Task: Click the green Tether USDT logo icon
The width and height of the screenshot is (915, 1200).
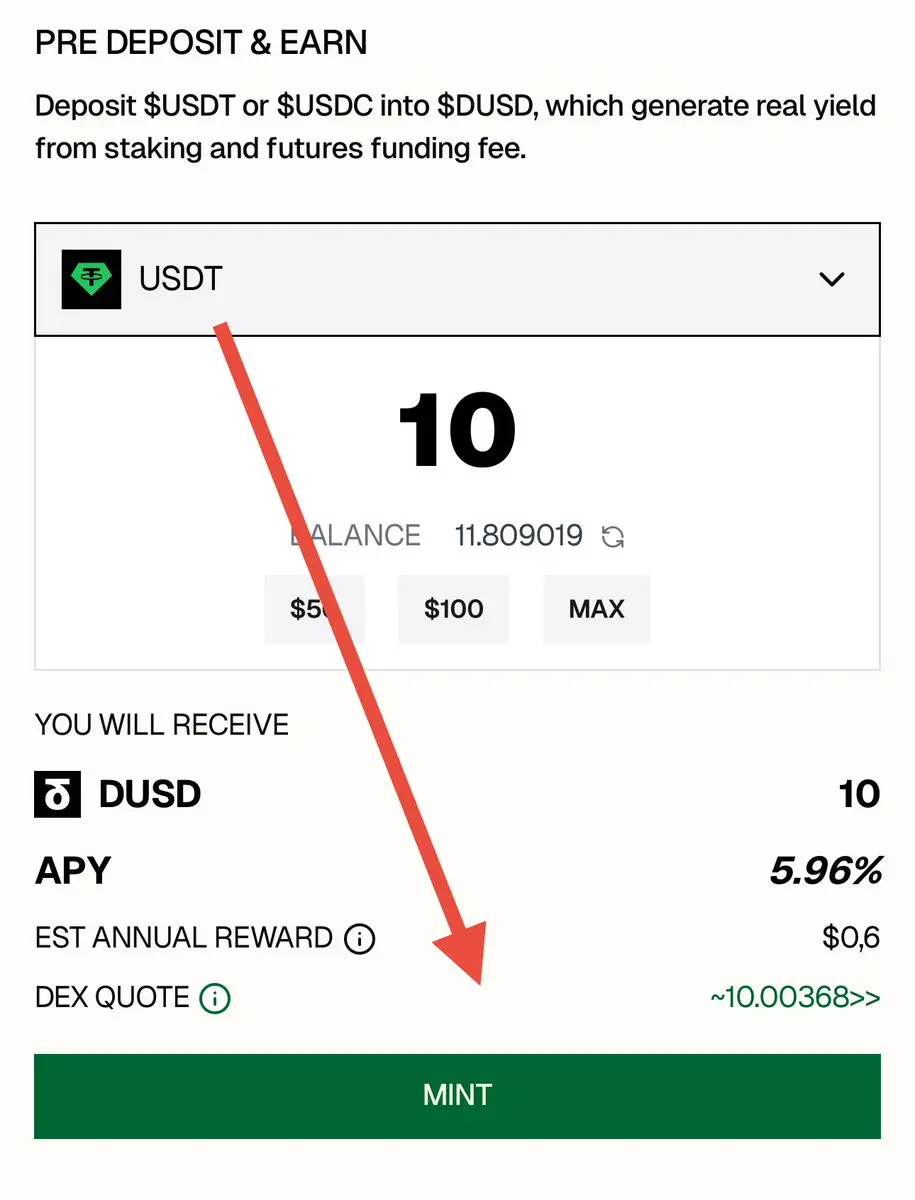Action: [91, 279]
